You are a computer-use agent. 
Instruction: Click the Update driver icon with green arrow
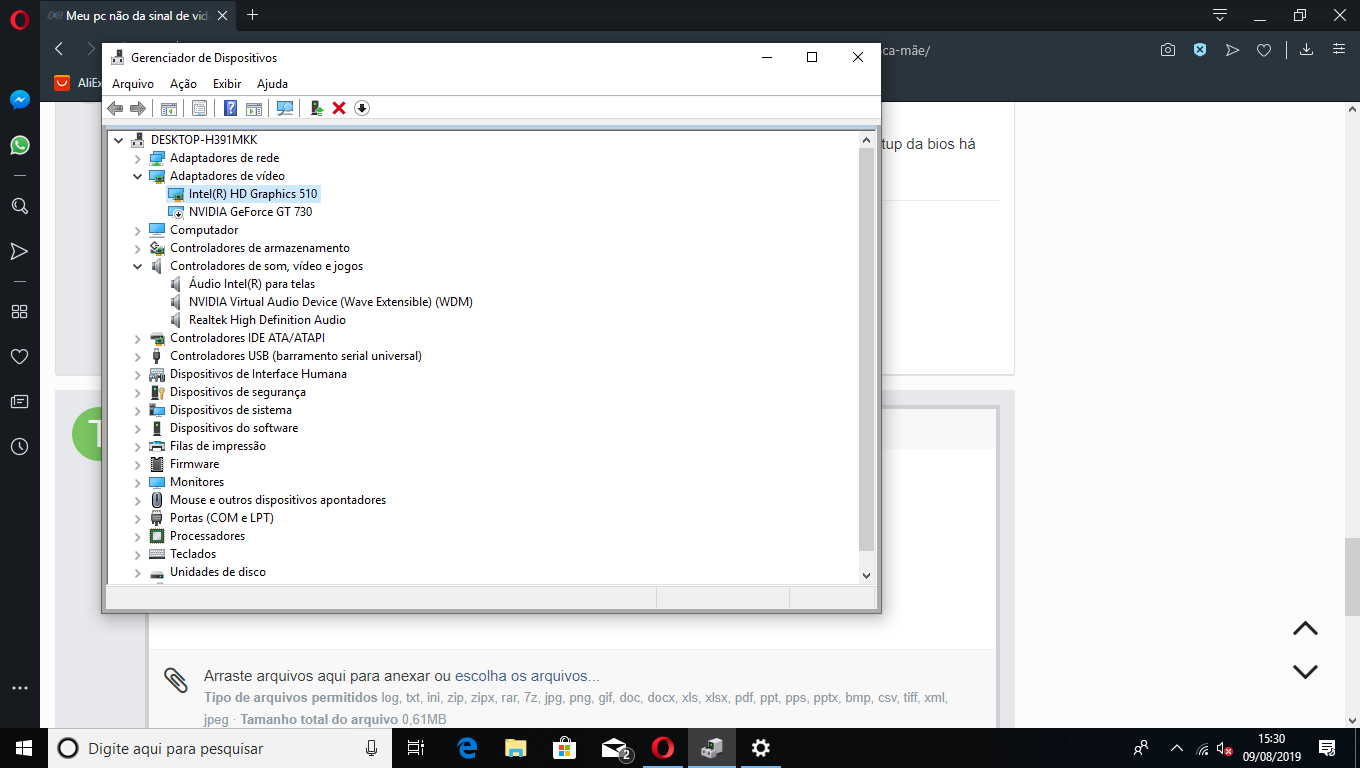316,108
